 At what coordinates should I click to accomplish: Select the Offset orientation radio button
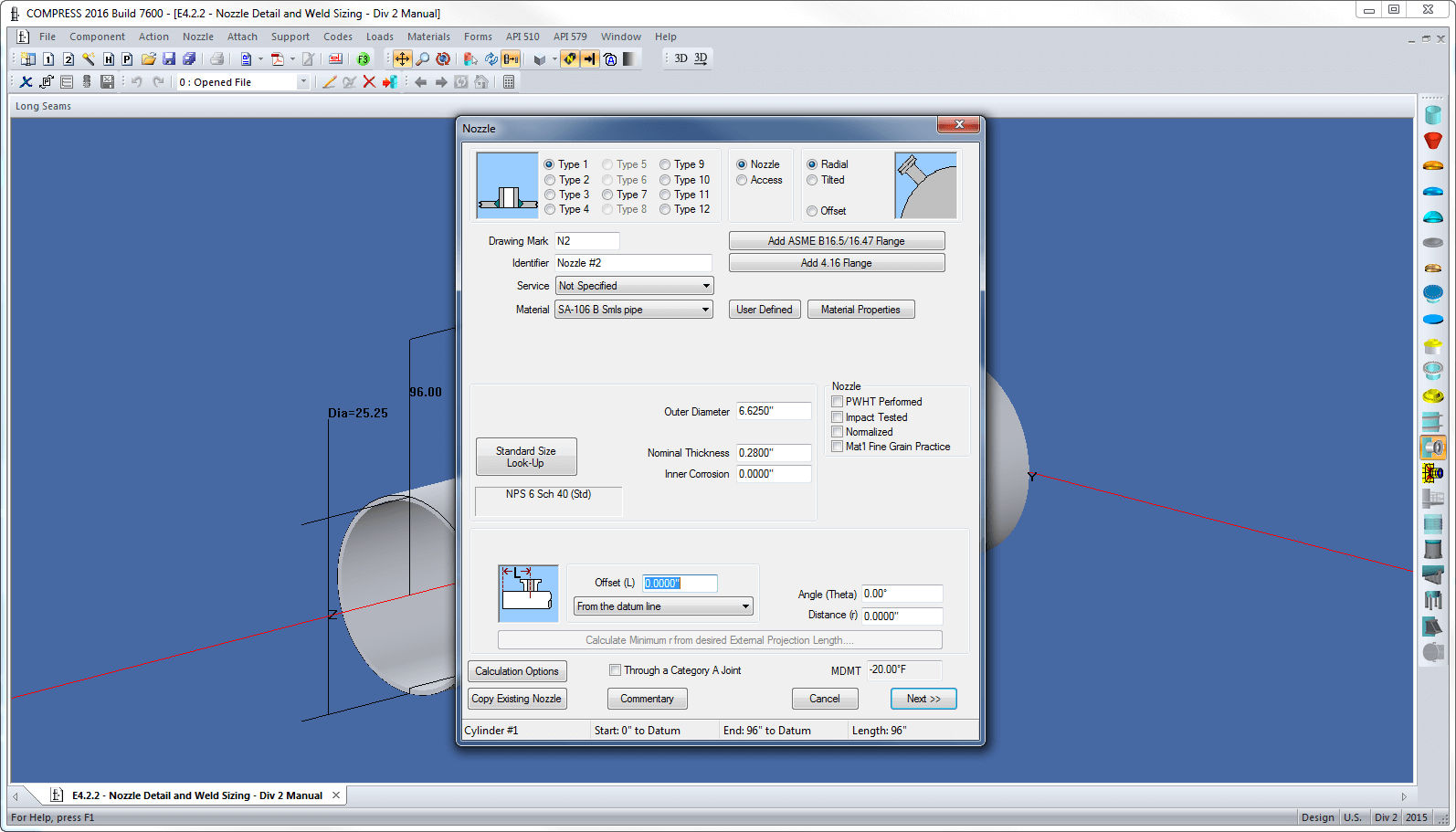click(812, 211)
